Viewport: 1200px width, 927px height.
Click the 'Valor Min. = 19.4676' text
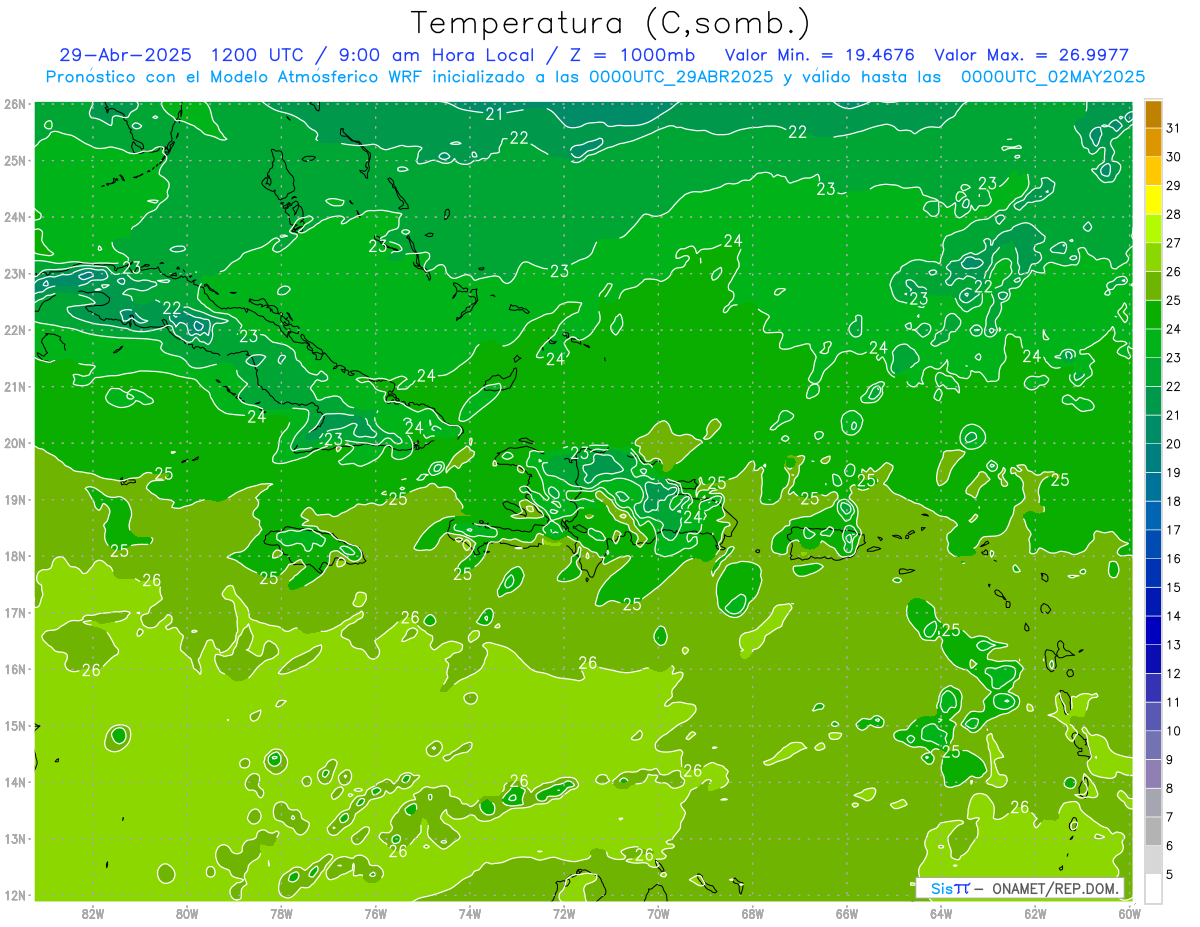(820, 55)
